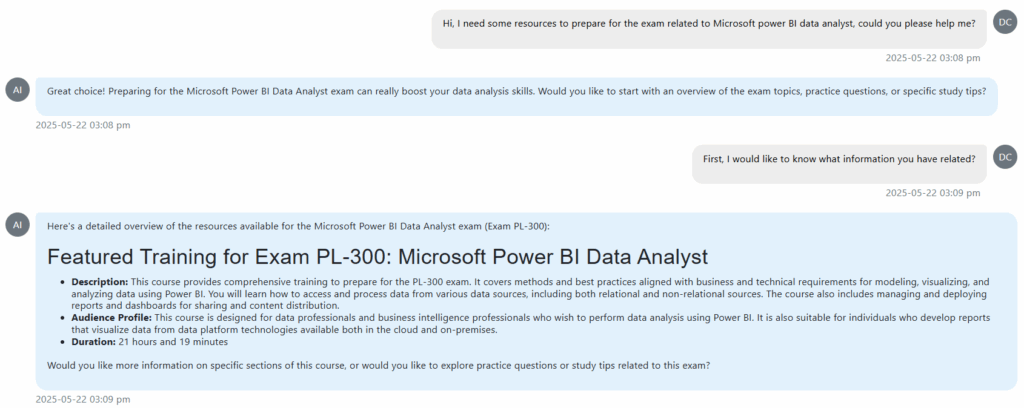This screenshot has height=408, width=1024.
Task: Click the DC avatar beside the first message
Action: click(1006, 21)
